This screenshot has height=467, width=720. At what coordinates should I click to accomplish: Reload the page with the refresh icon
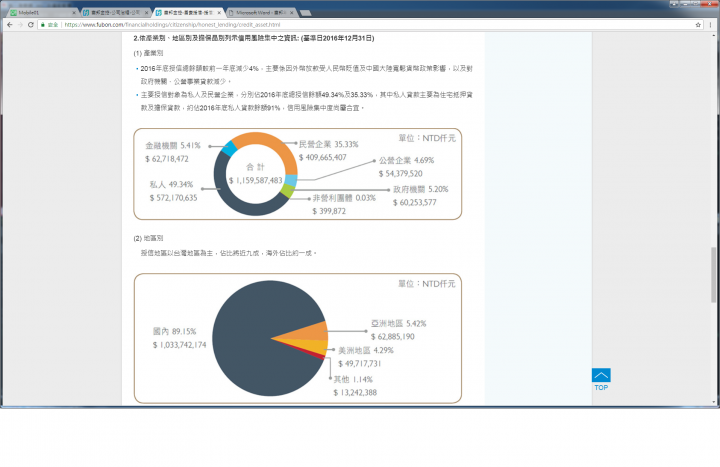coord(31,25)
